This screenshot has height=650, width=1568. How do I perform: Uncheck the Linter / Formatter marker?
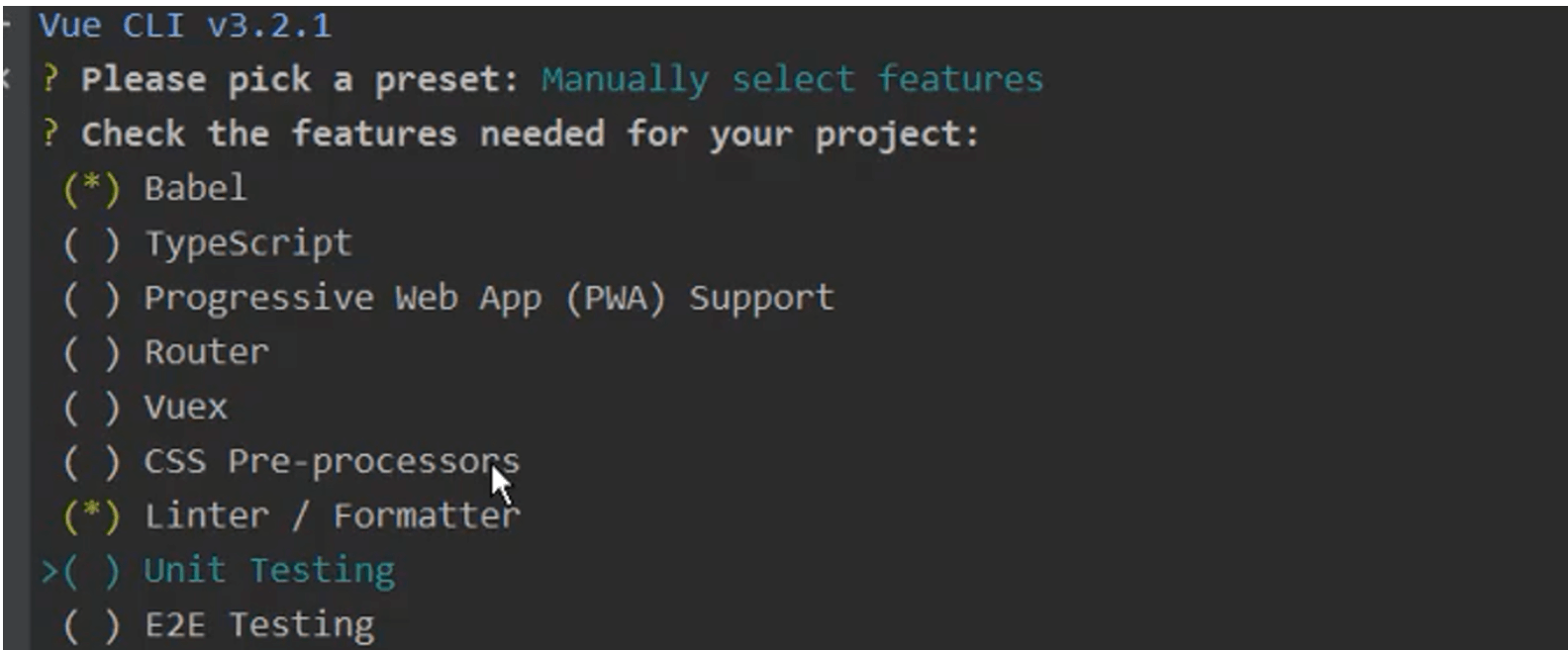(91, 515)
